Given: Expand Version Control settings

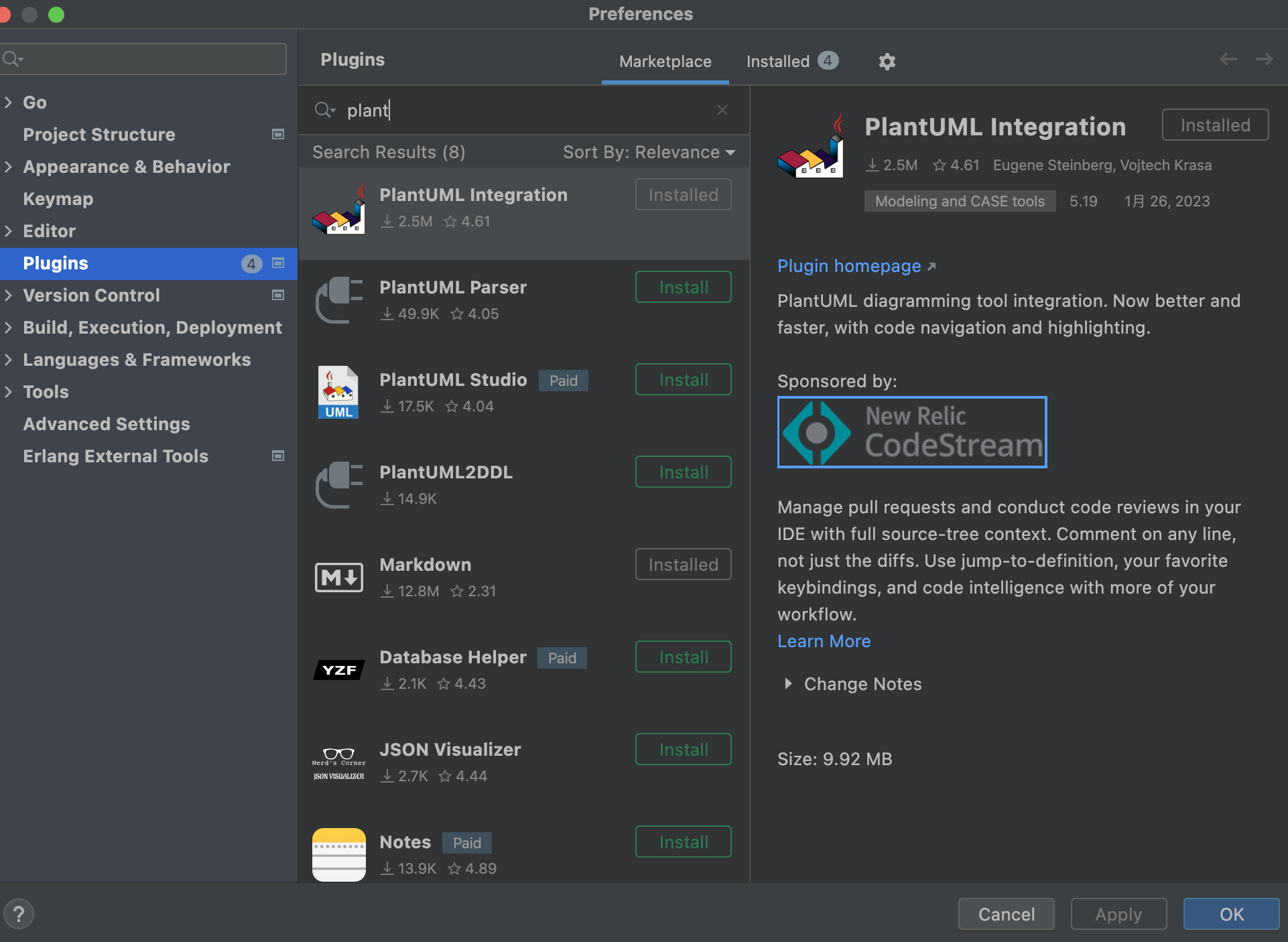Looking at the screenshot, I should click(9, 295).
